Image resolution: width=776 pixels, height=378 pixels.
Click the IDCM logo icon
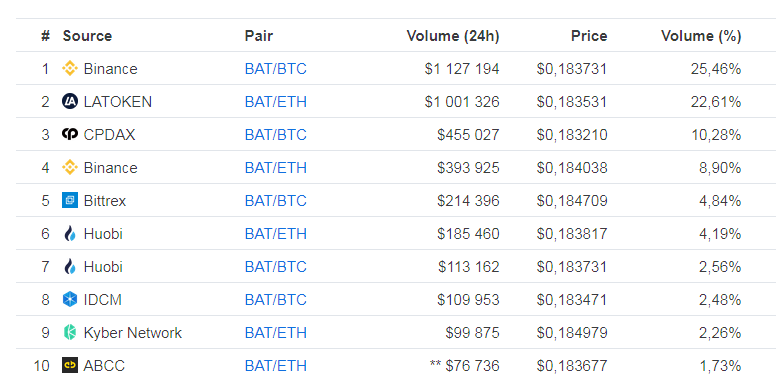click(70, 299)
